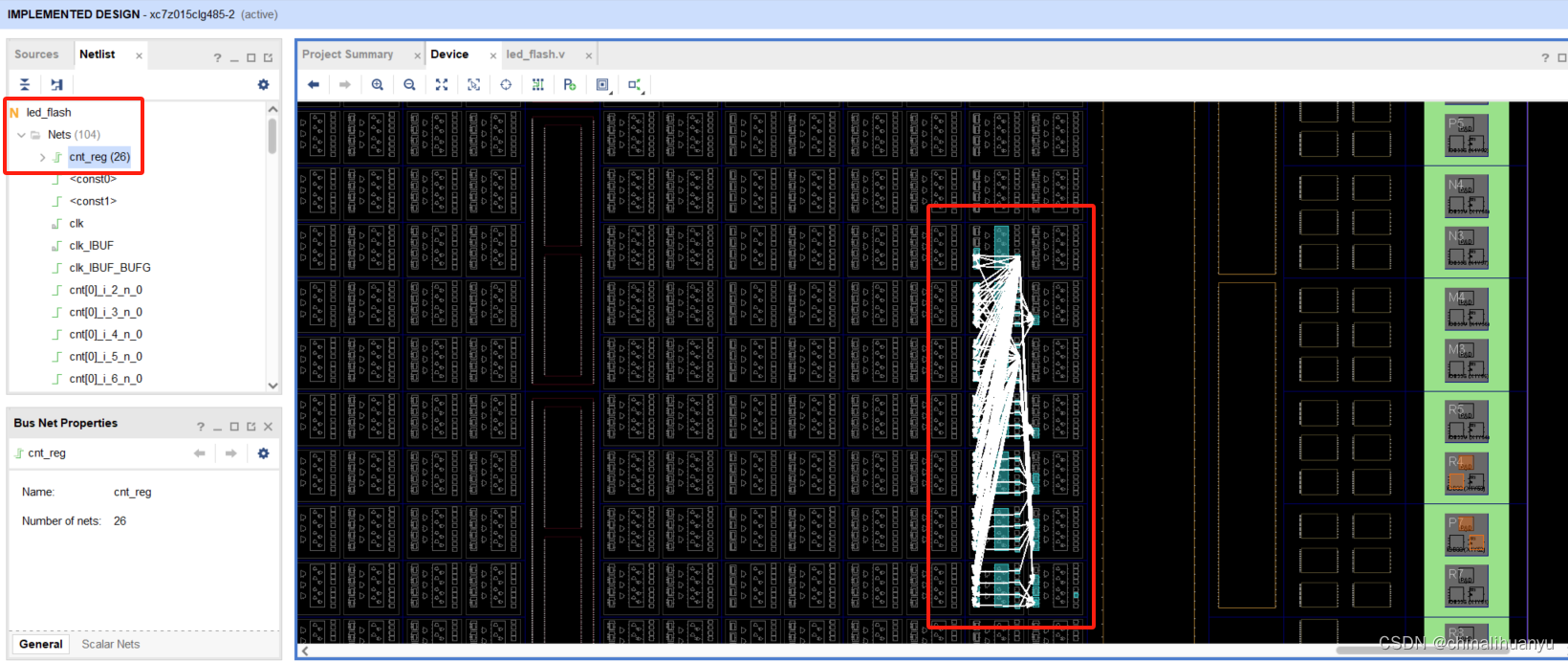Open Netlist panel settings gear
Screen dimensions: 1568x662
pyautogui.click(x=263, y=84)
